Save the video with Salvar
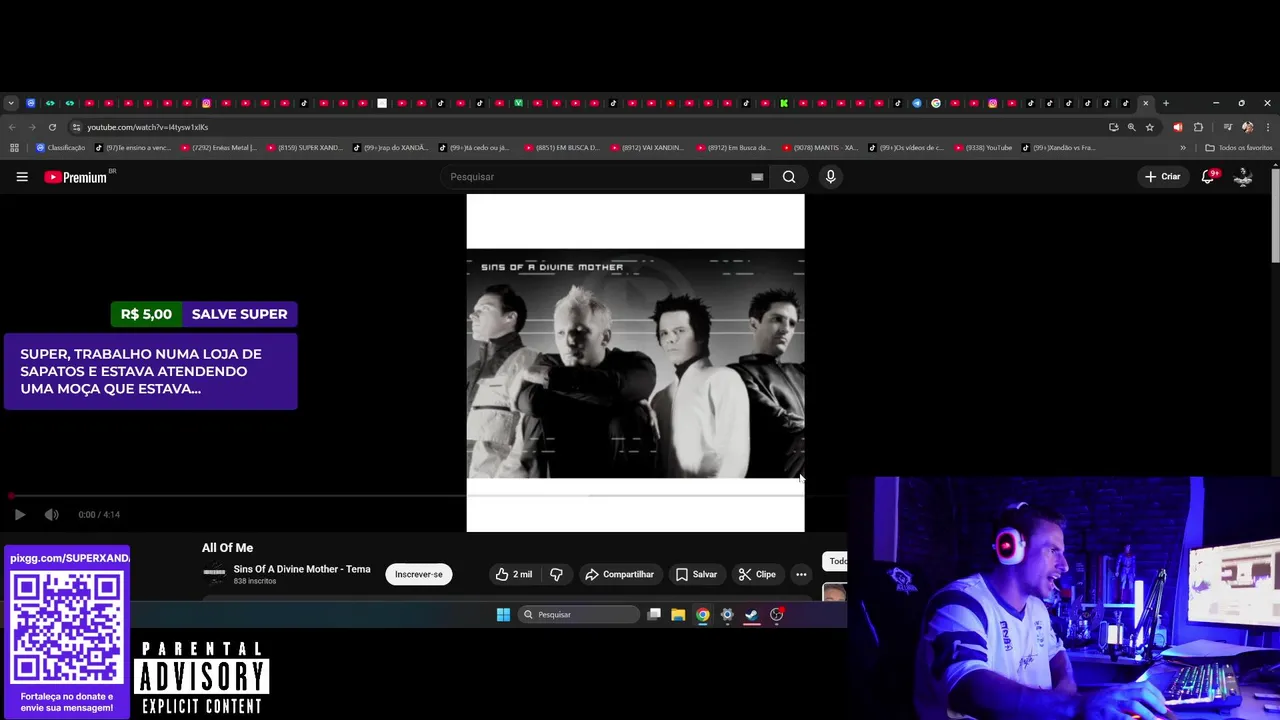1280x720 pixels. pos(696,574)
